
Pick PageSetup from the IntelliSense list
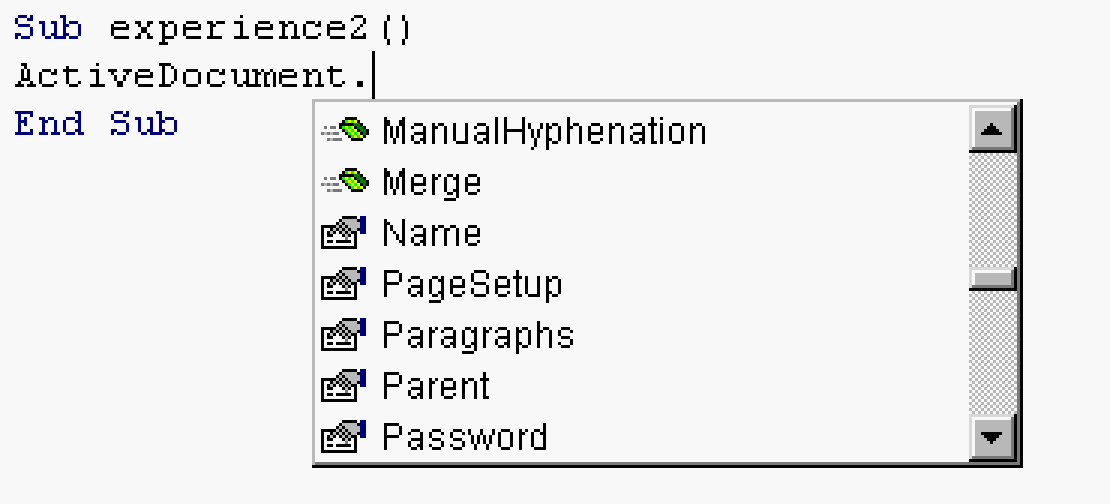(471, 285)
